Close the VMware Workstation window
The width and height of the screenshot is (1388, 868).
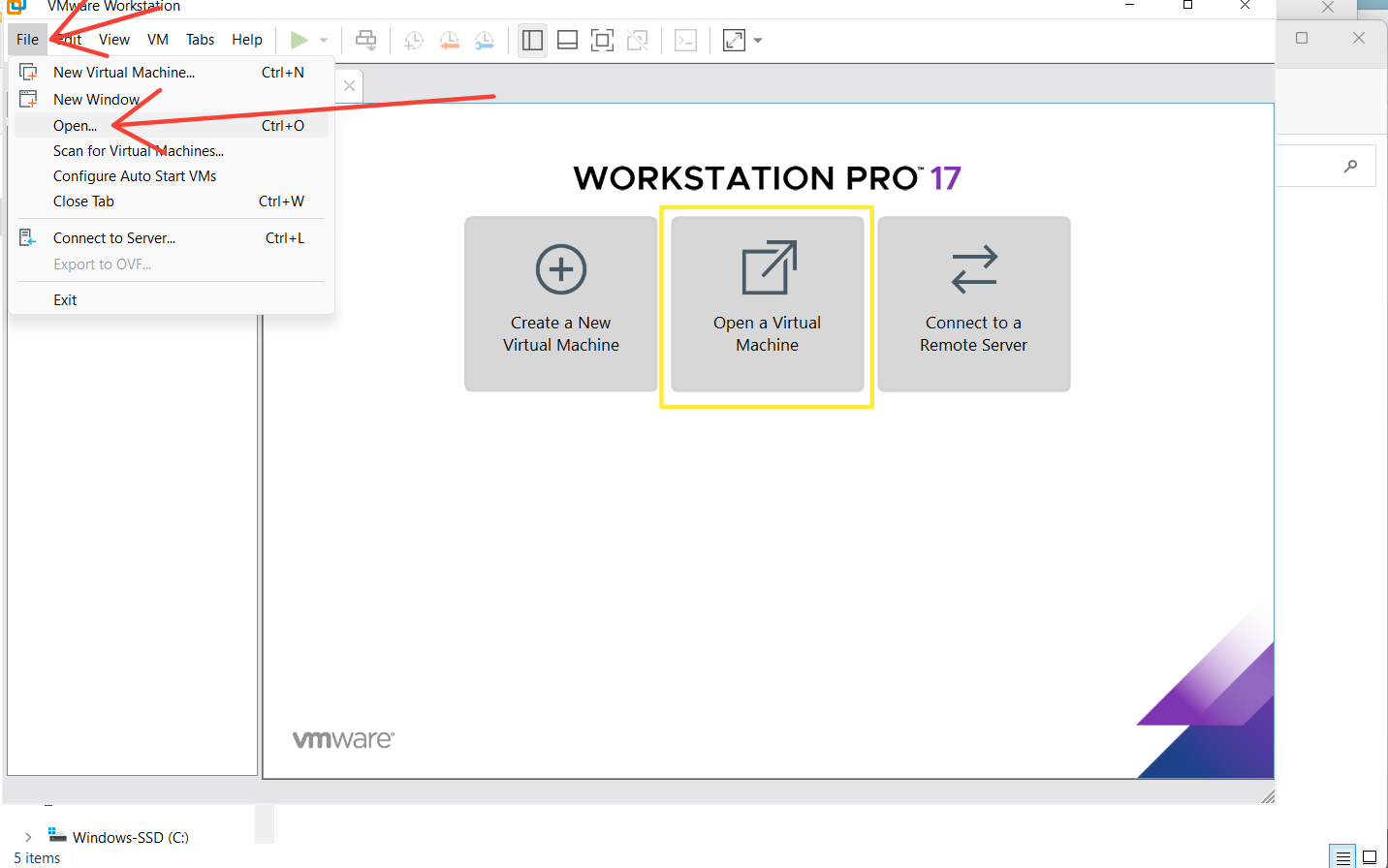click(1246, 5)
